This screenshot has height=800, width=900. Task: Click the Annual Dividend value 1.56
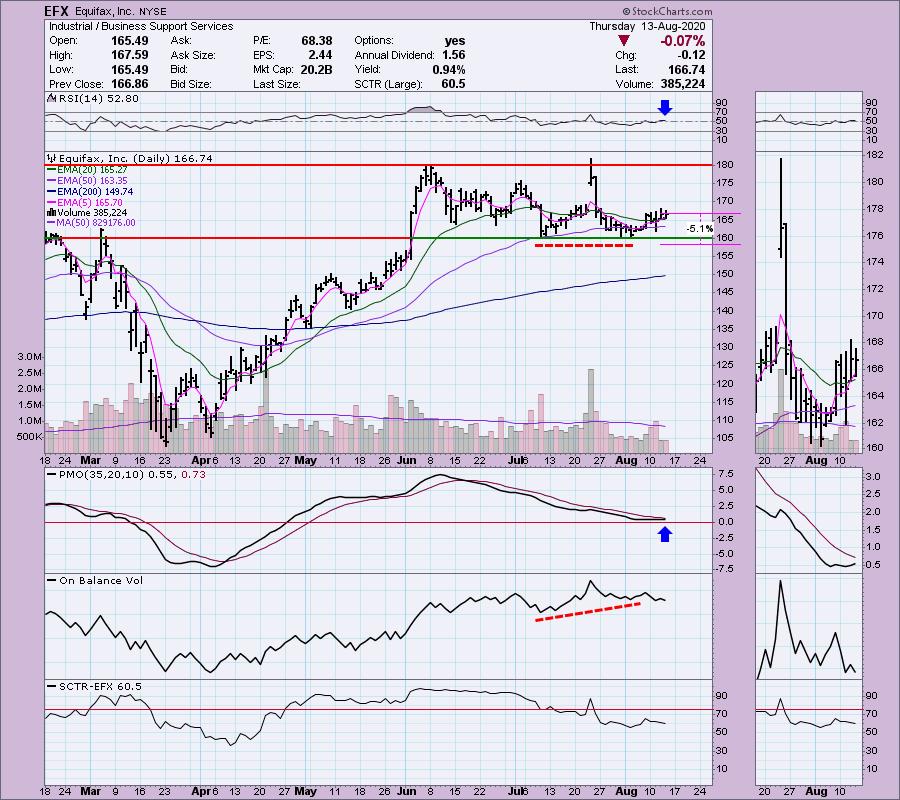tap(453, 55)
